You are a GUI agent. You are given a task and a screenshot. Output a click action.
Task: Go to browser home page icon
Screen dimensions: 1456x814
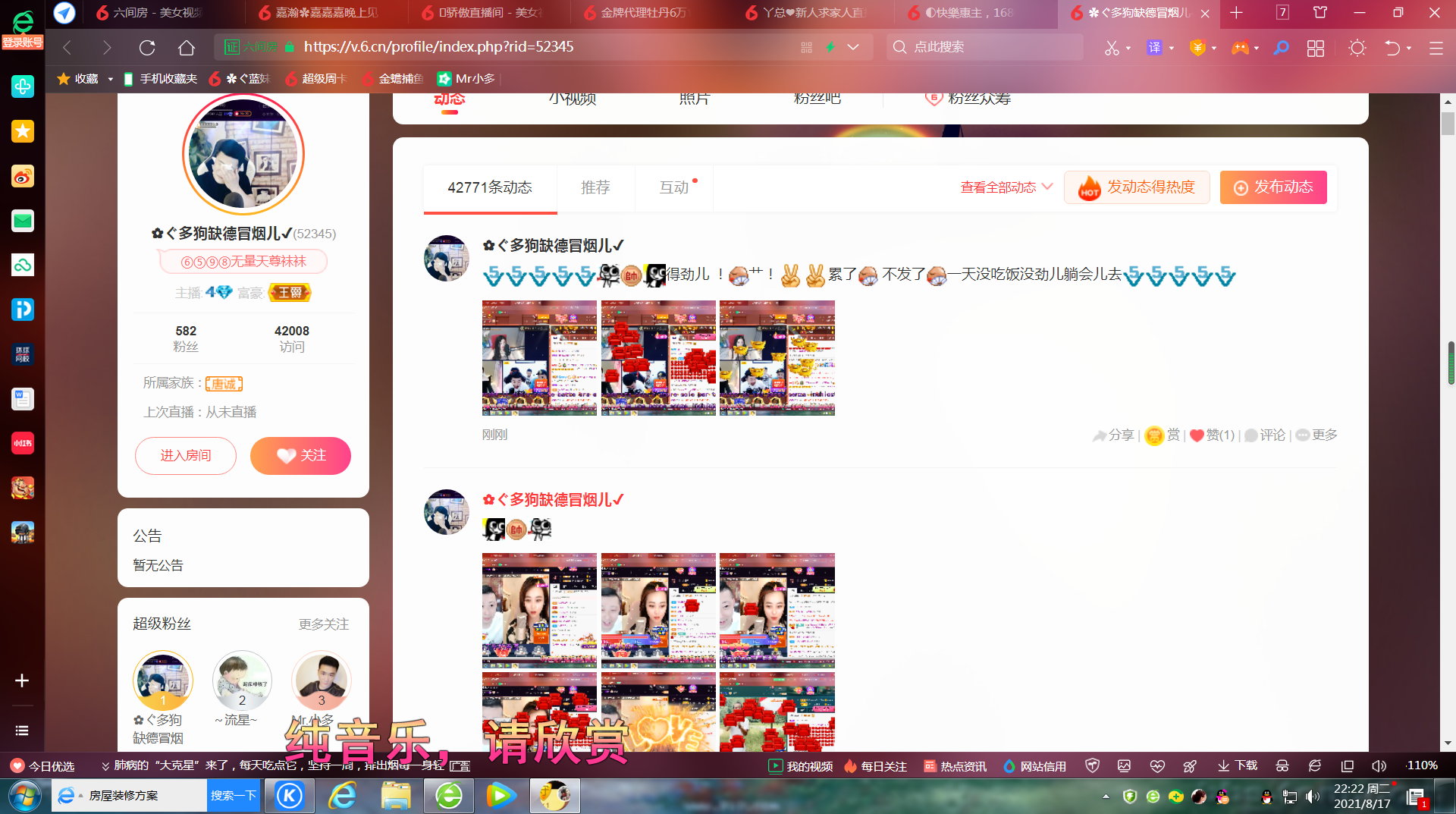click(187, 48)
